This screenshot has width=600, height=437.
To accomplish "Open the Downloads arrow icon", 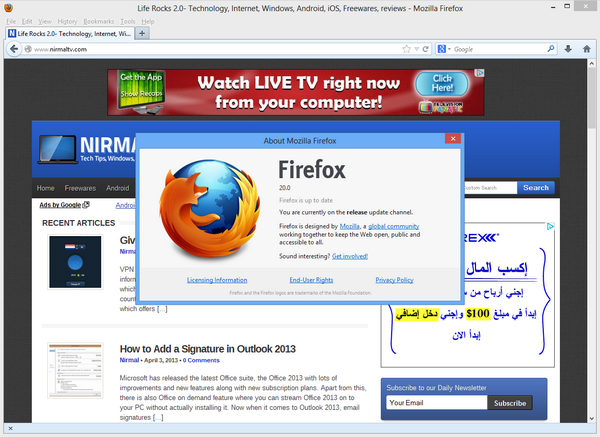I will 568,49.
